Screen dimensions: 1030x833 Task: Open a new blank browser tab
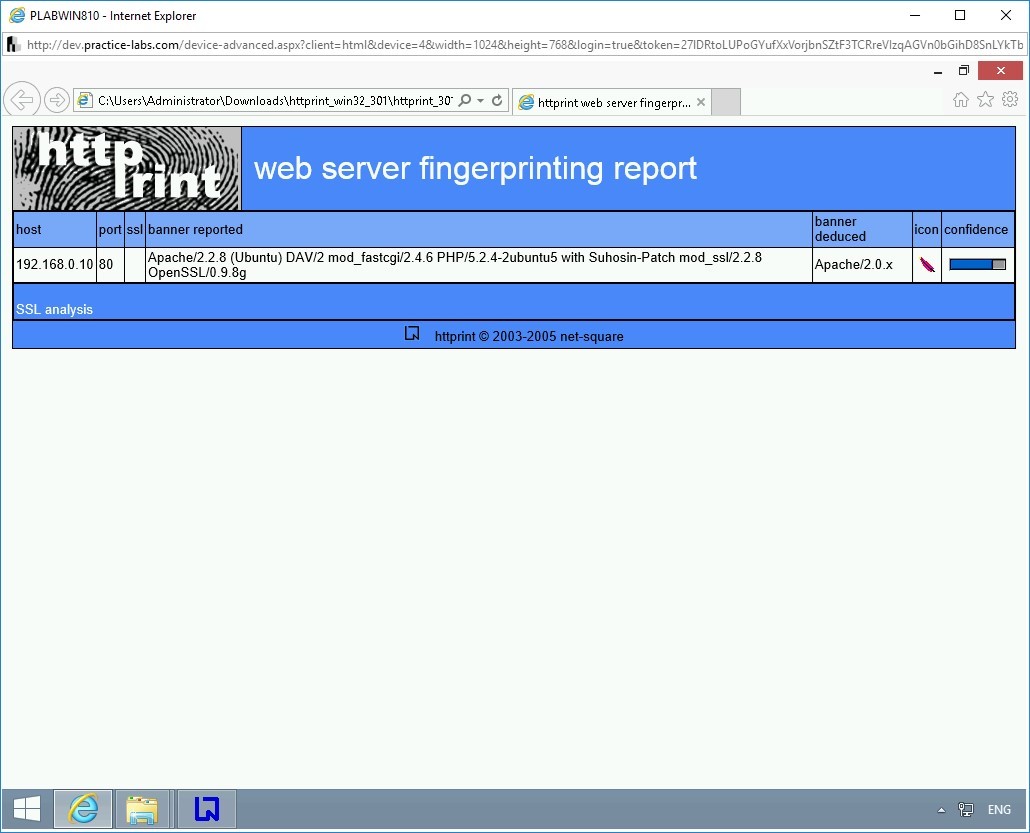[x=726, y=102]
